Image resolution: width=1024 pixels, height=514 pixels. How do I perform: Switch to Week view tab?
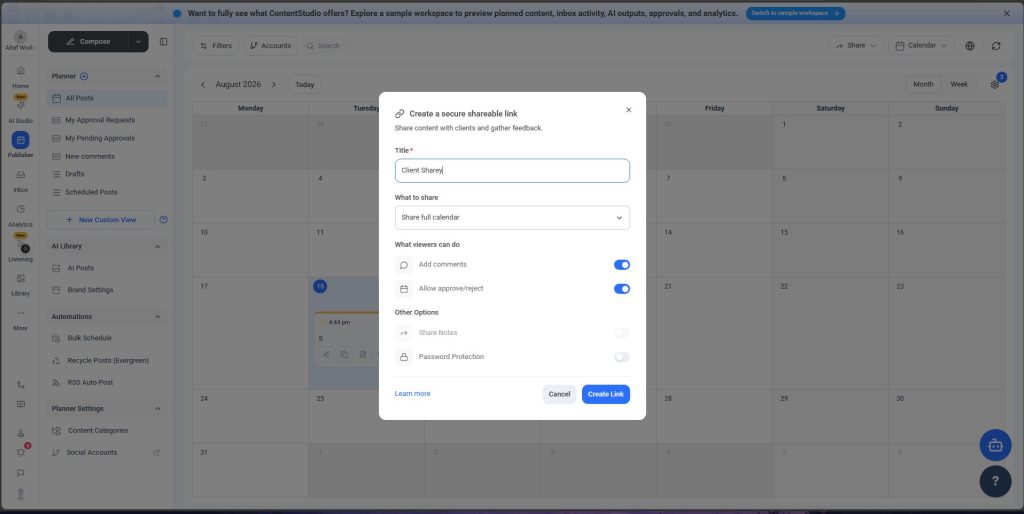pos(959,84)
